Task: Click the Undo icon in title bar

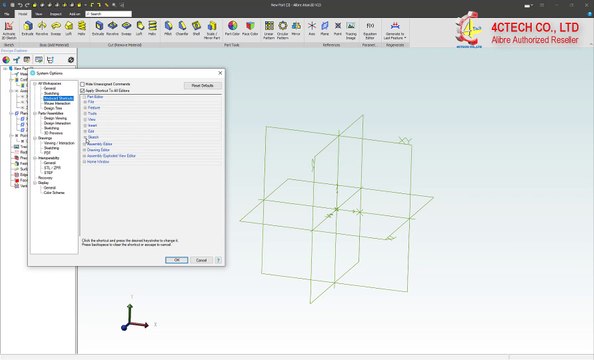Action: (20, 5)
